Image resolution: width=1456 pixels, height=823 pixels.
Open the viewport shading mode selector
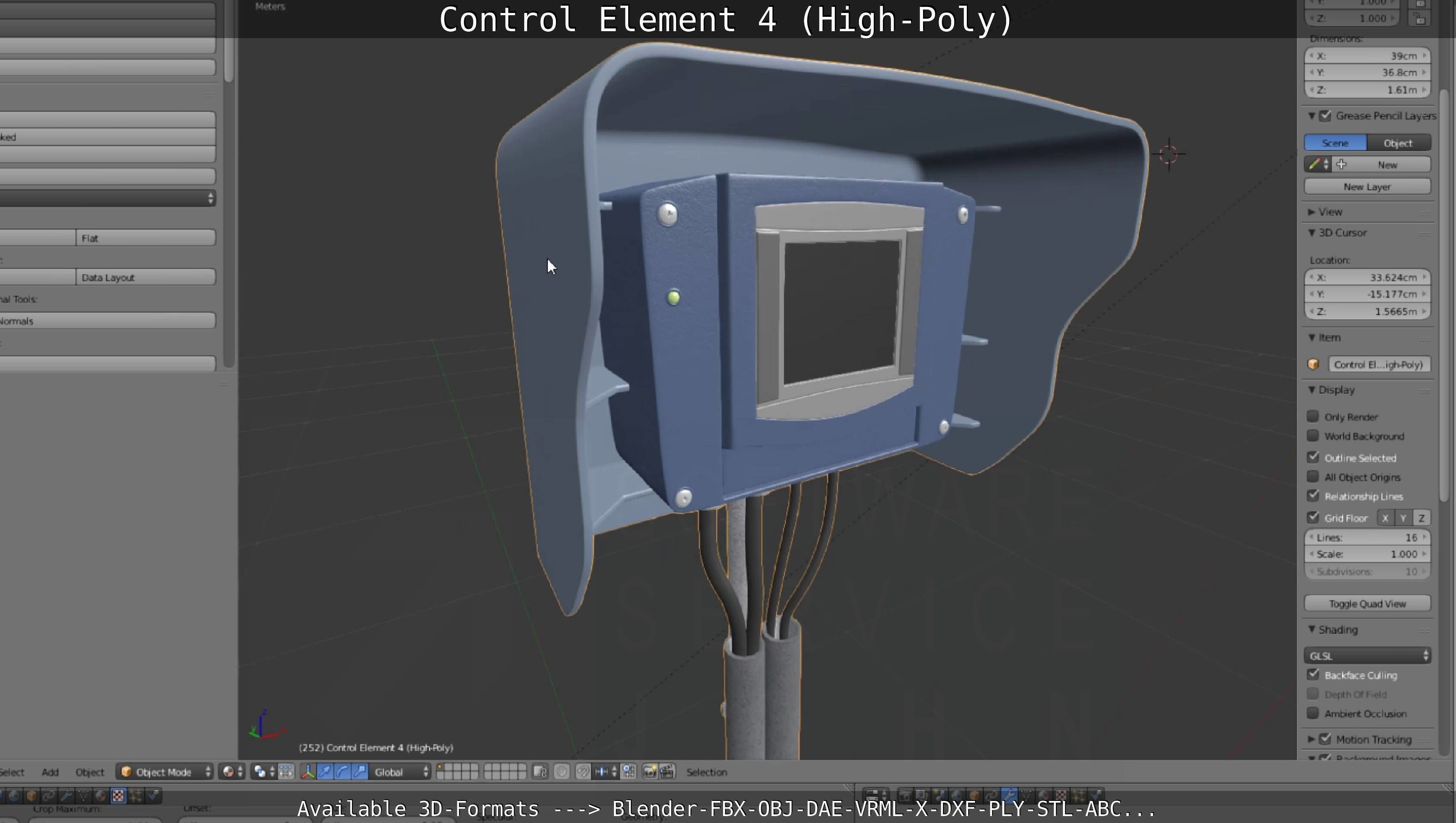232,771
